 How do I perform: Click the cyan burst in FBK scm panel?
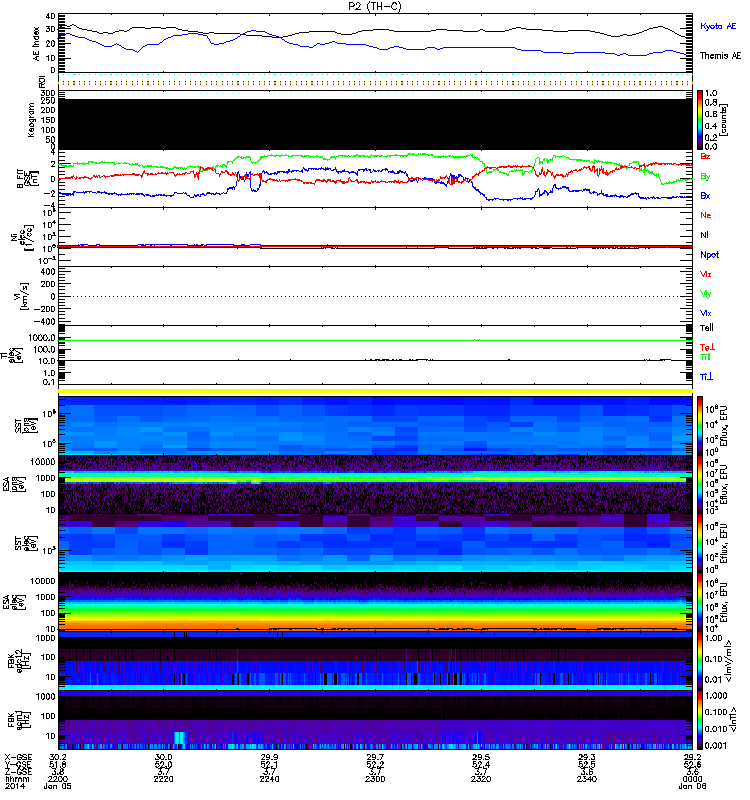[x=180, y=738]
